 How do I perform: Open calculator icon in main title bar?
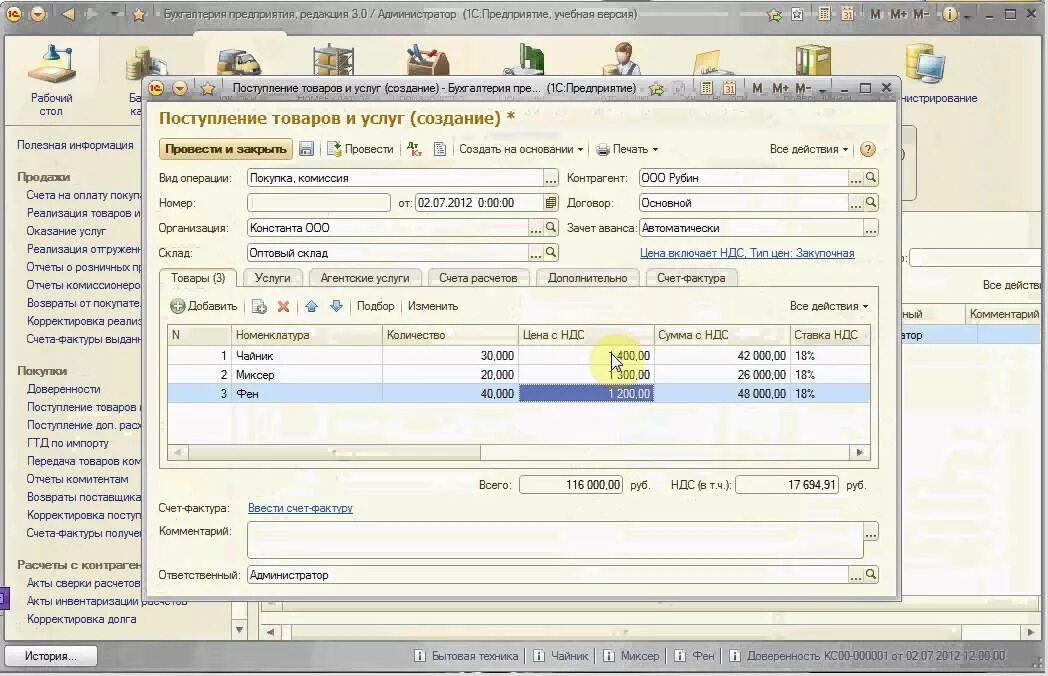tap(824, 14)
